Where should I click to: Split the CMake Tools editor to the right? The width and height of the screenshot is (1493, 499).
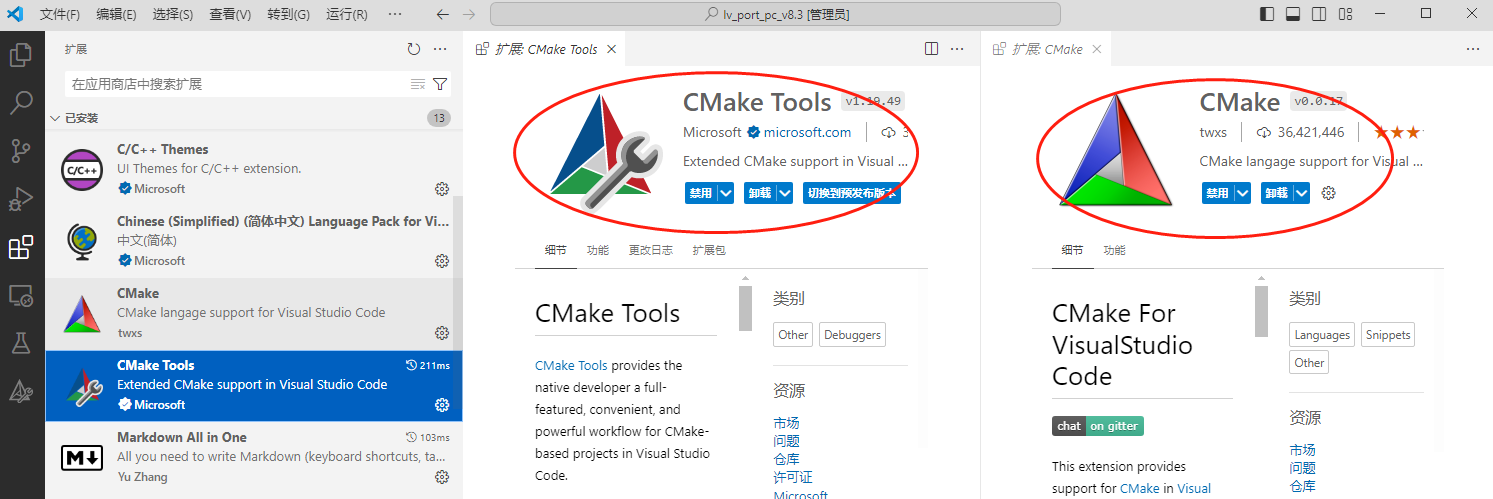pyautogui.click(x=931, y=49)
